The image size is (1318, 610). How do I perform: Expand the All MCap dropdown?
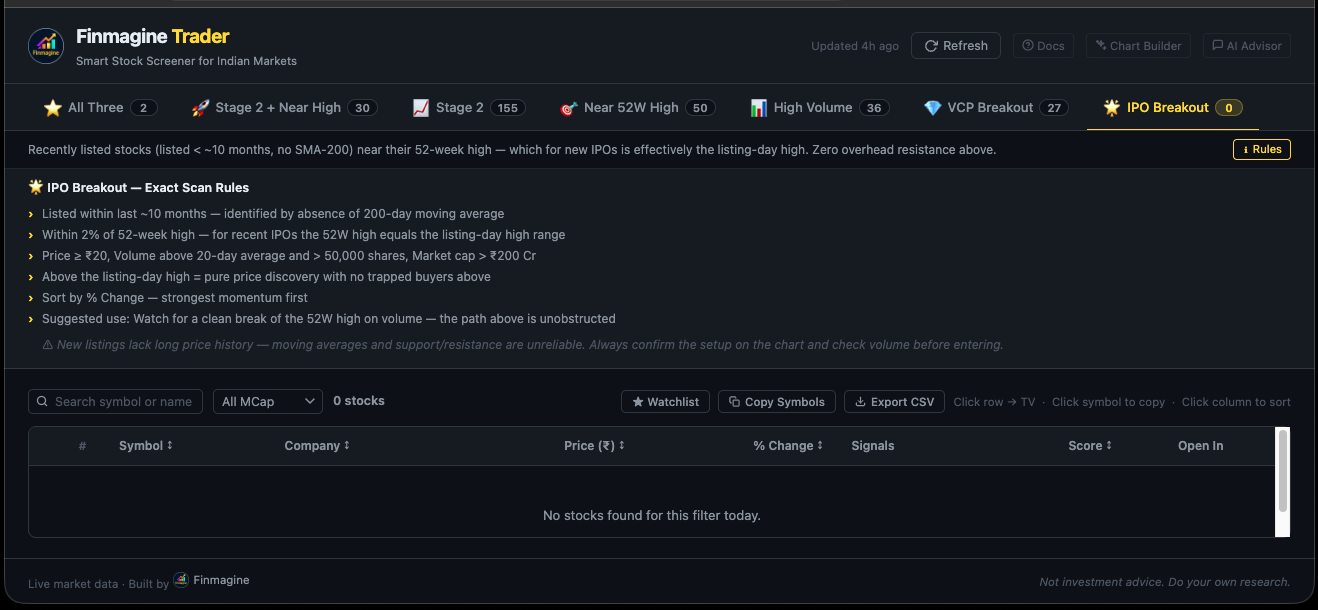[267, 401]
